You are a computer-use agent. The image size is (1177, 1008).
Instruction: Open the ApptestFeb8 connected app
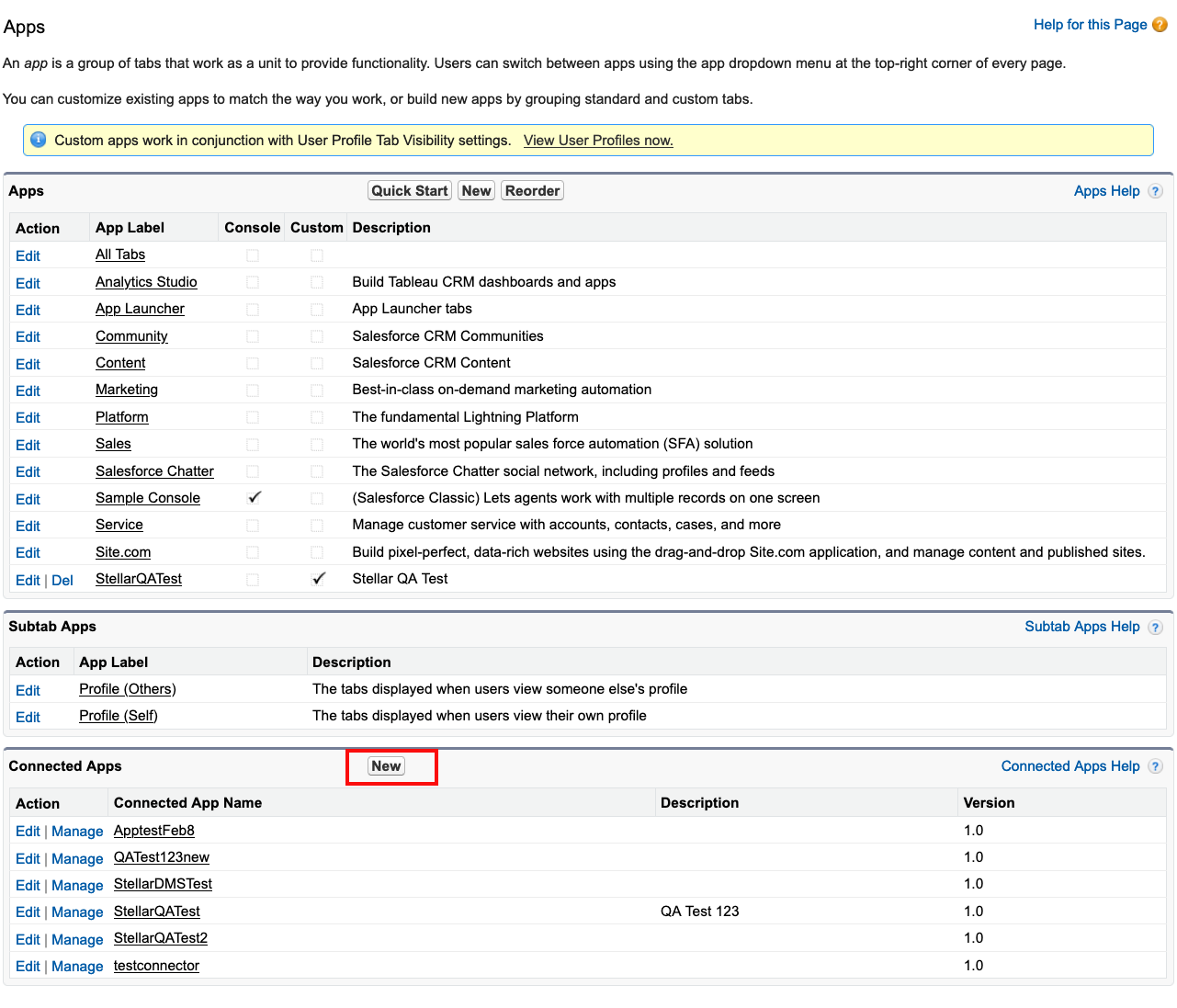(x=153, y=831)
